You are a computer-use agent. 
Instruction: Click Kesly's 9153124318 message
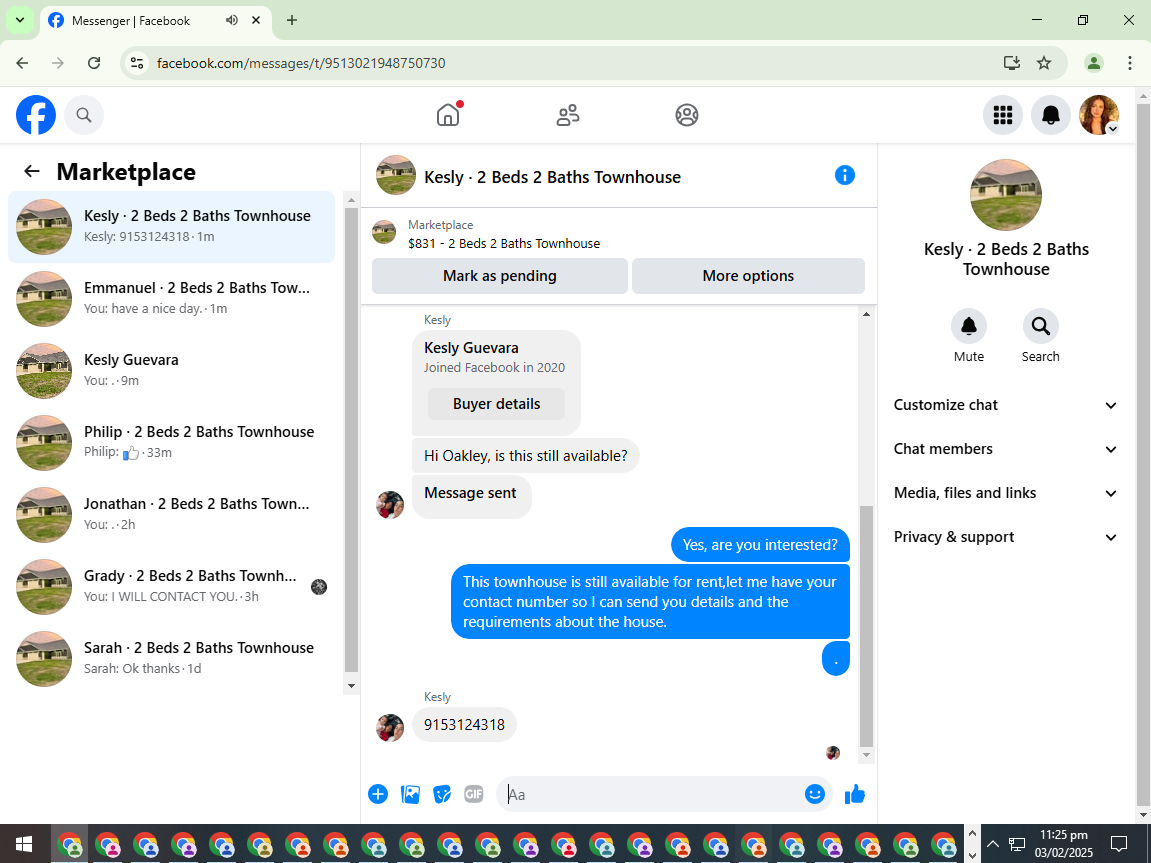pos(464,725)
